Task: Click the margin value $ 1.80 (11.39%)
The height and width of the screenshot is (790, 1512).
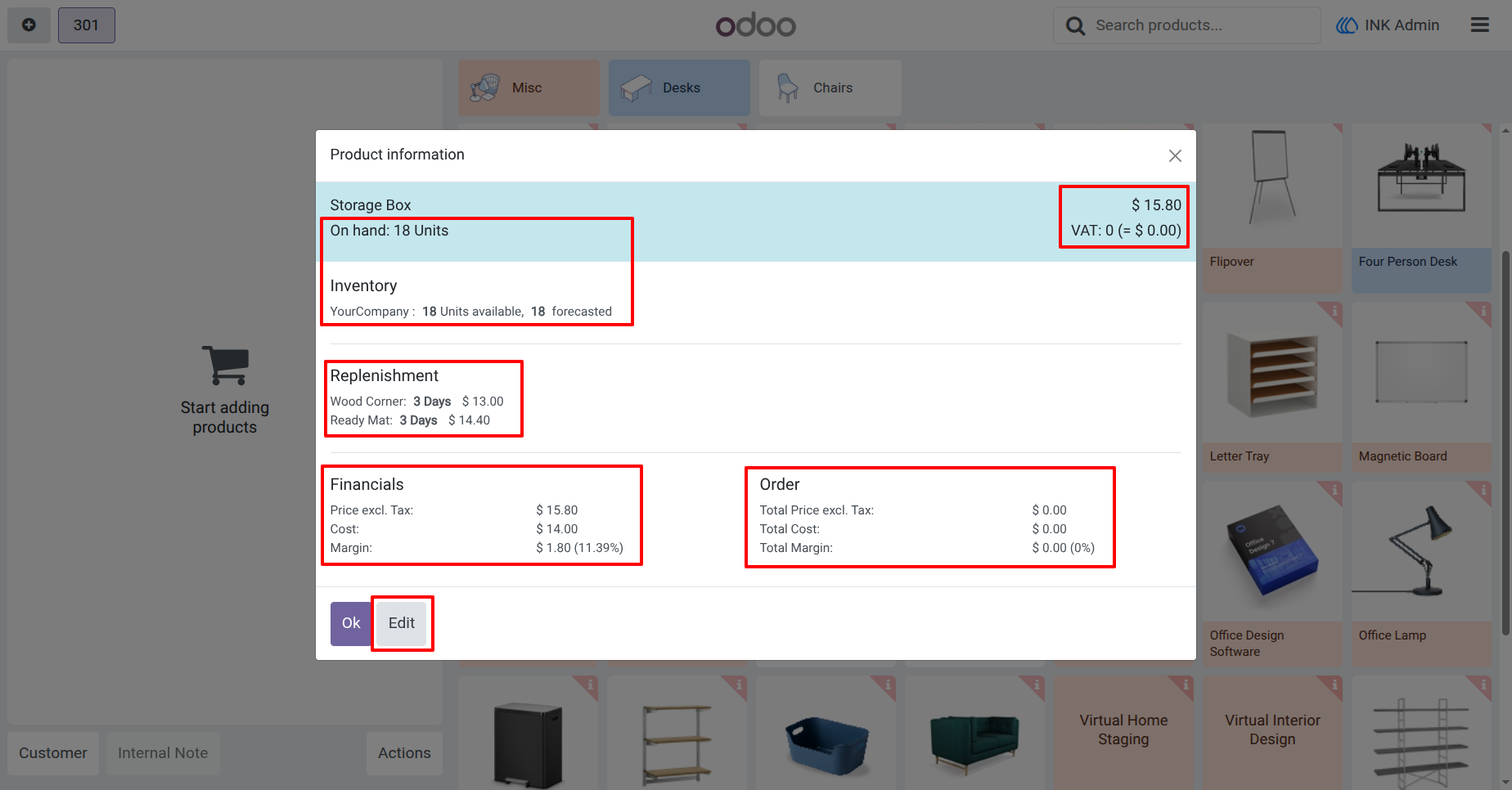Action: point(579,548)
